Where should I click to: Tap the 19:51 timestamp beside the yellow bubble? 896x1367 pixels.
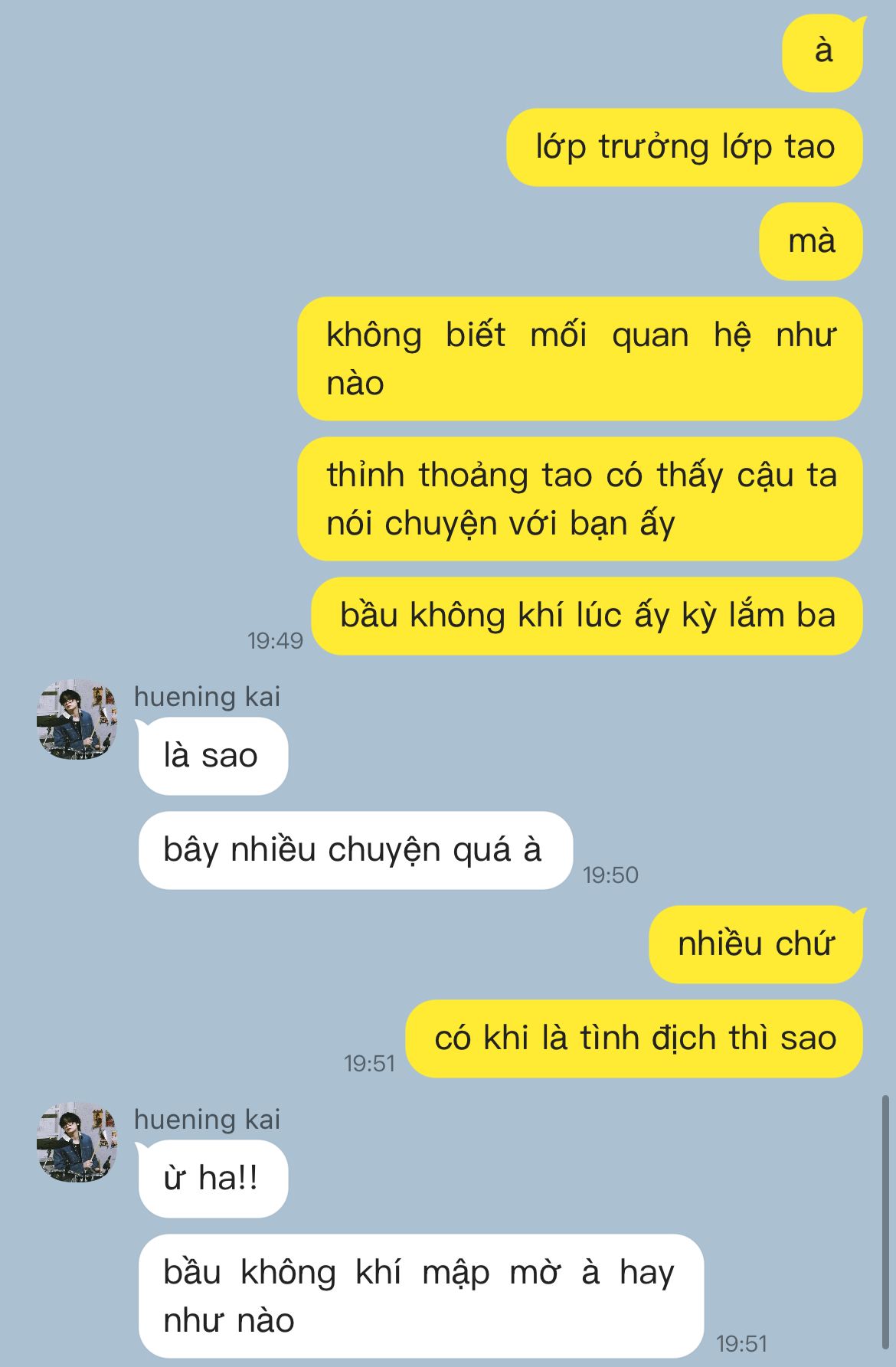pyautogui.click(x=369, y=1063)
